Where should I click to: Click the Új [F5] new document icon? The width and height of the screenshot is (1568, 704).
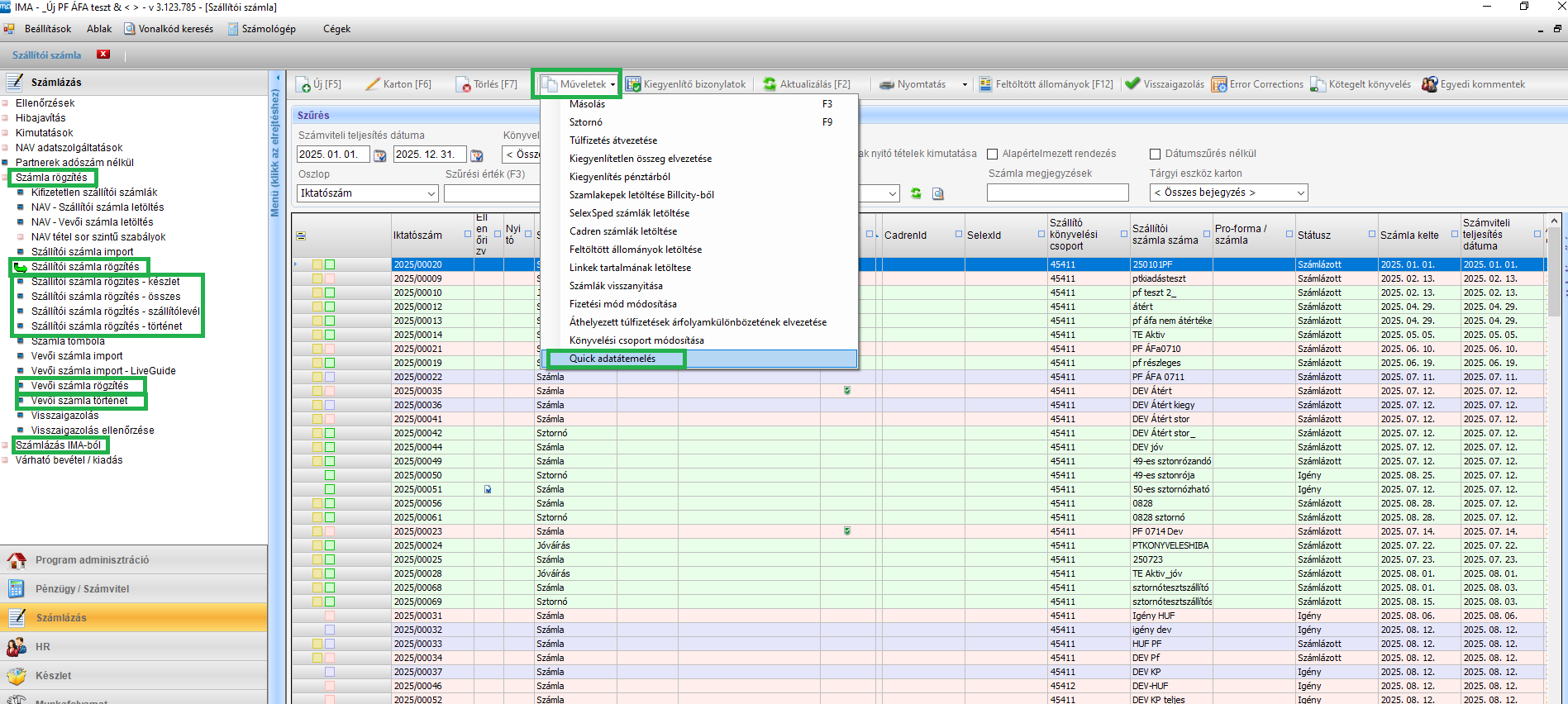click(303, 84)
